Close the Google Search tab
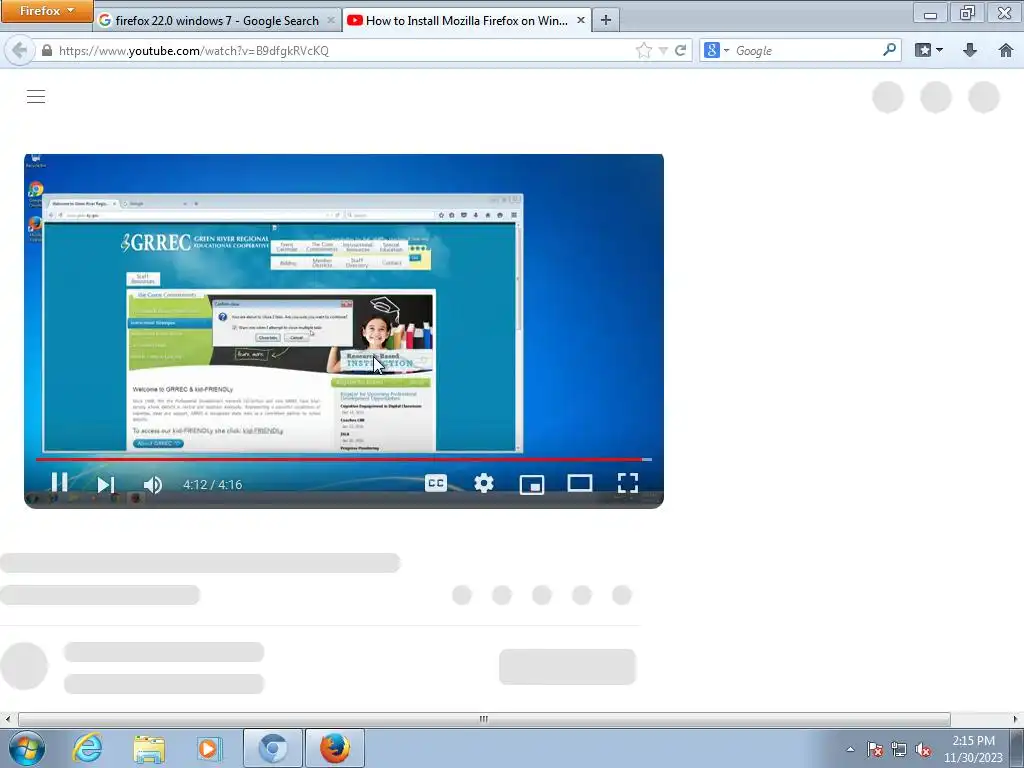The height and width of the screenshot is (768, 1024). point(330,20)
